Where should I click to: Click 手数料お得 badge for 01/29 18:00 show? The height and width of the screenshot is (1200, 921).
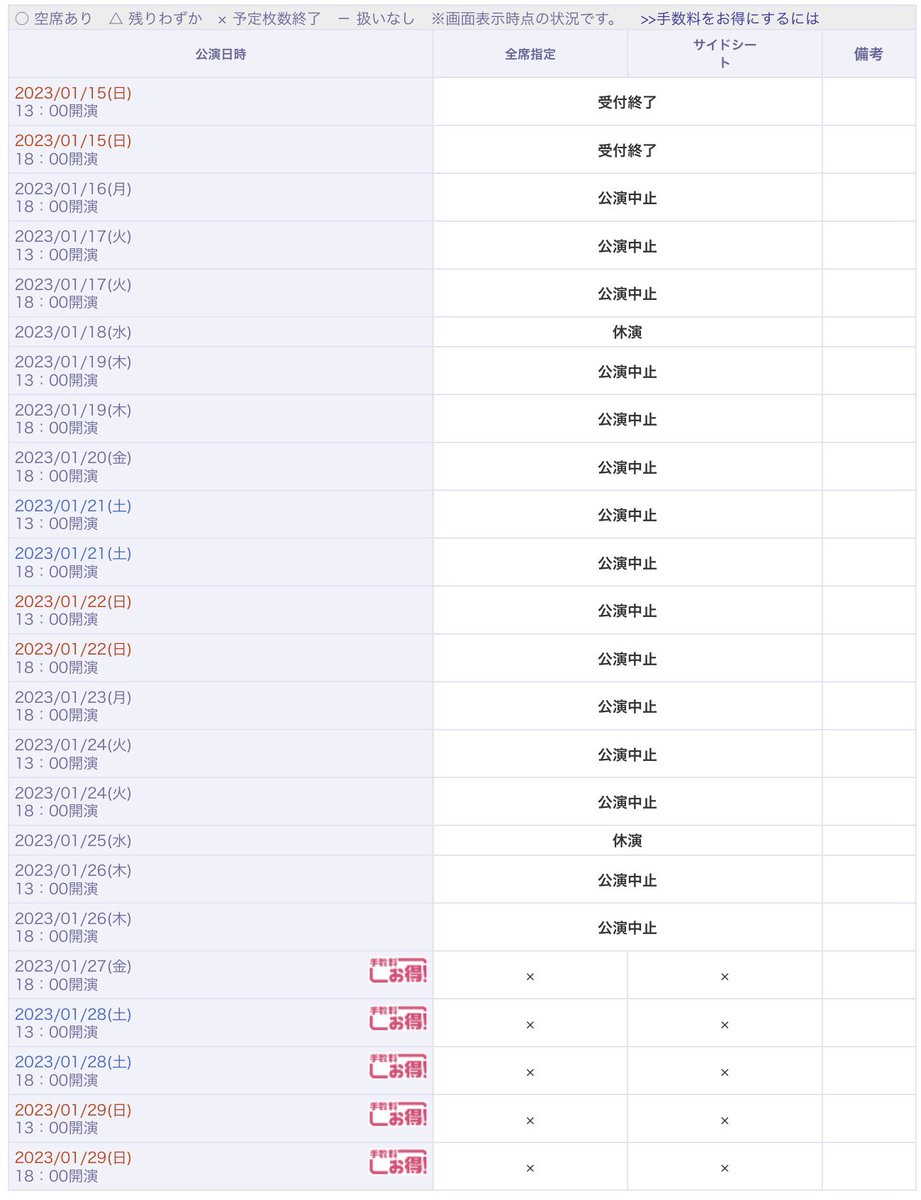(398, 1162)
